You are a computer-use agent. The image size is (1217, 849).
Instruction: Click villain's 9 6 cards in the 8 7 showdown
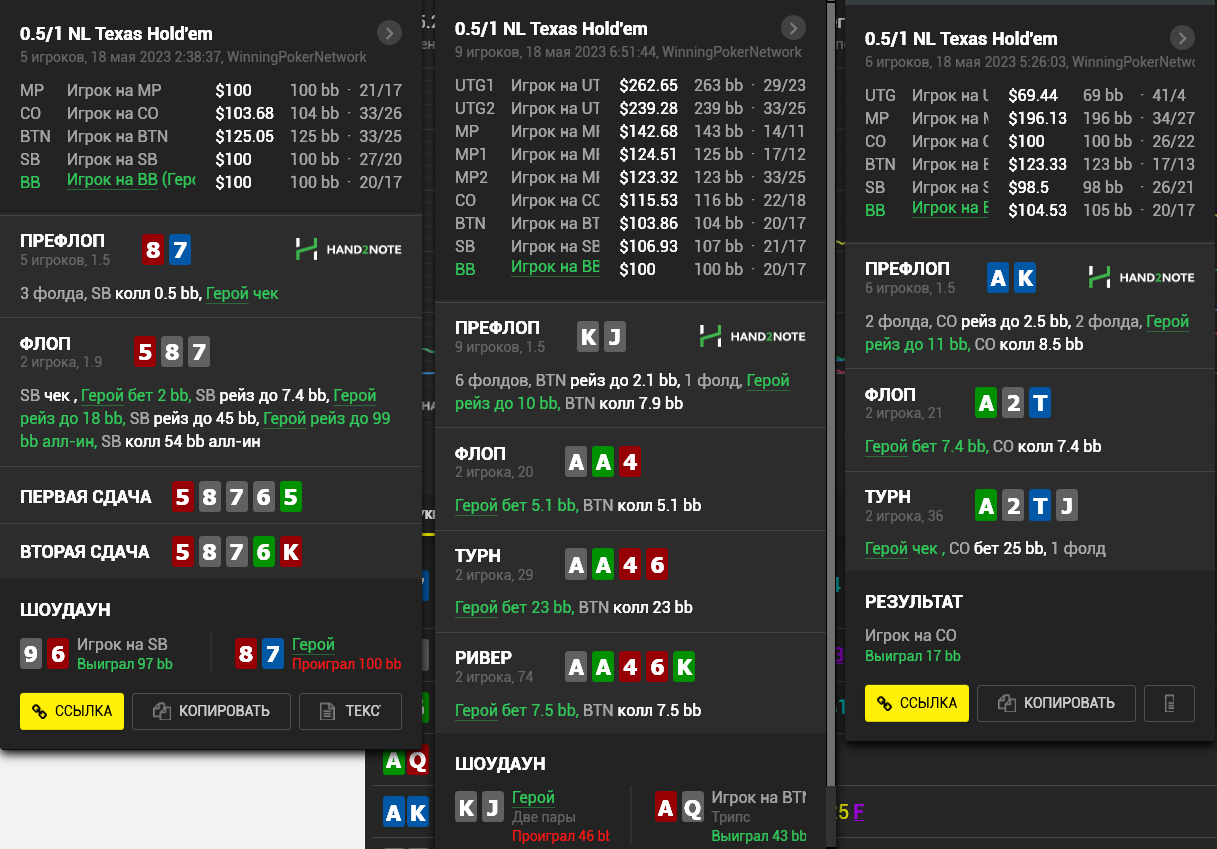[x=45, y=654]
